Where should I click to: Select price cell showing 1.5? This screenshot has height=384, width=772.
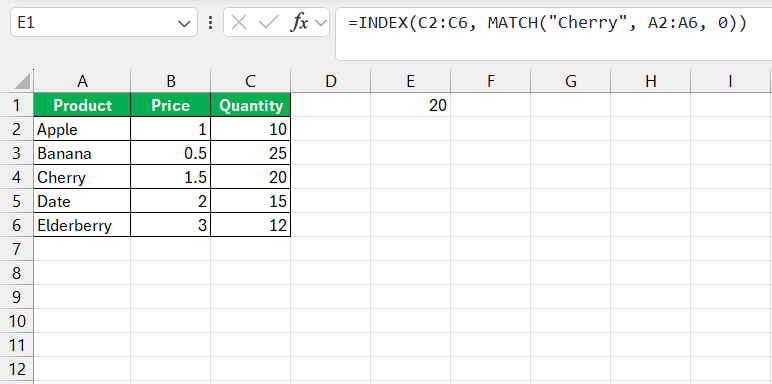170,177
